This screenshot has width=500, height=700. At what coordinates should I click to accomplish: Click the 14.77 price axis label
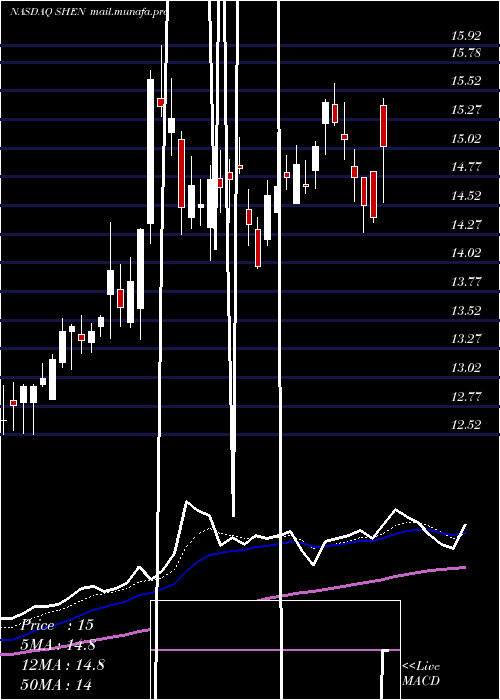coord(466,167)
